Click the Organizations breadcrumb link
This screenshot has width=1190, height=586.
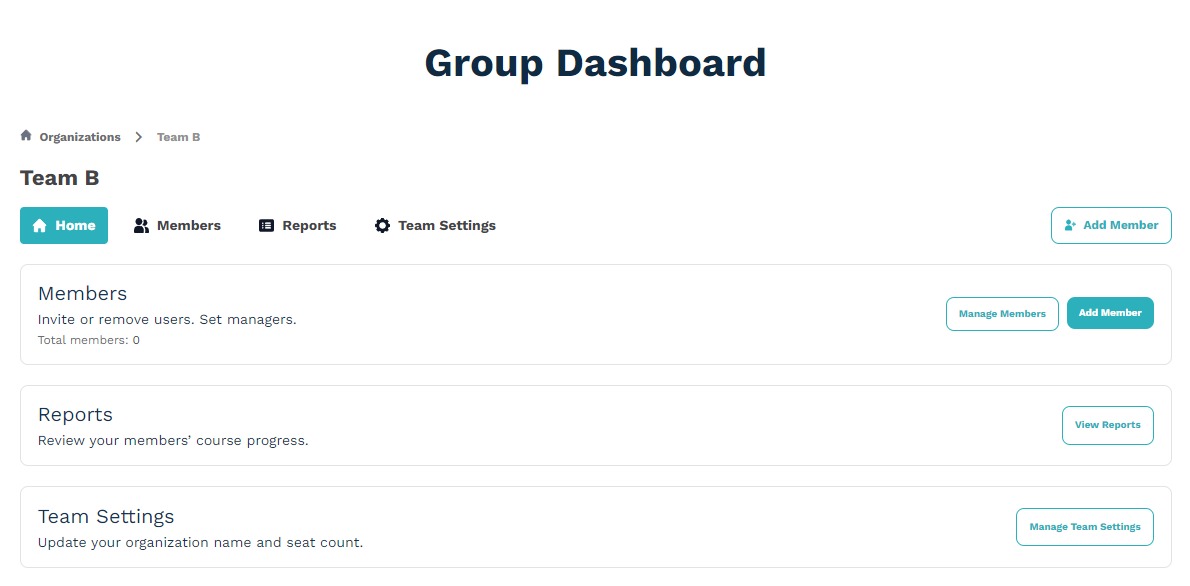coord(80,136)
